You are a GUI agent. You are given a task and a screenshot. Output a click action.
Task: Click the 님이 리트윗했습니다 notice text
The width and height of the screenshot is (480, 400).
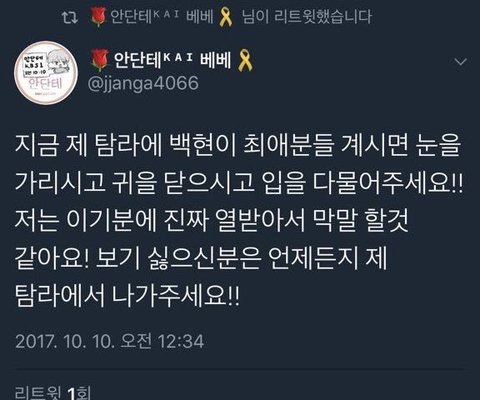306,17
